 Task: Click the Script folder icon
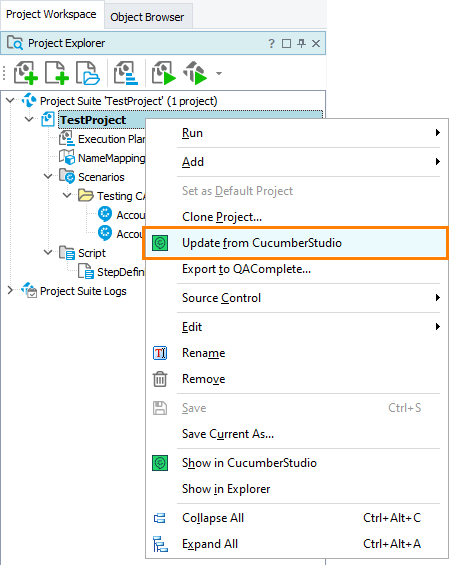pyautogui.click(x=67, y=253)
